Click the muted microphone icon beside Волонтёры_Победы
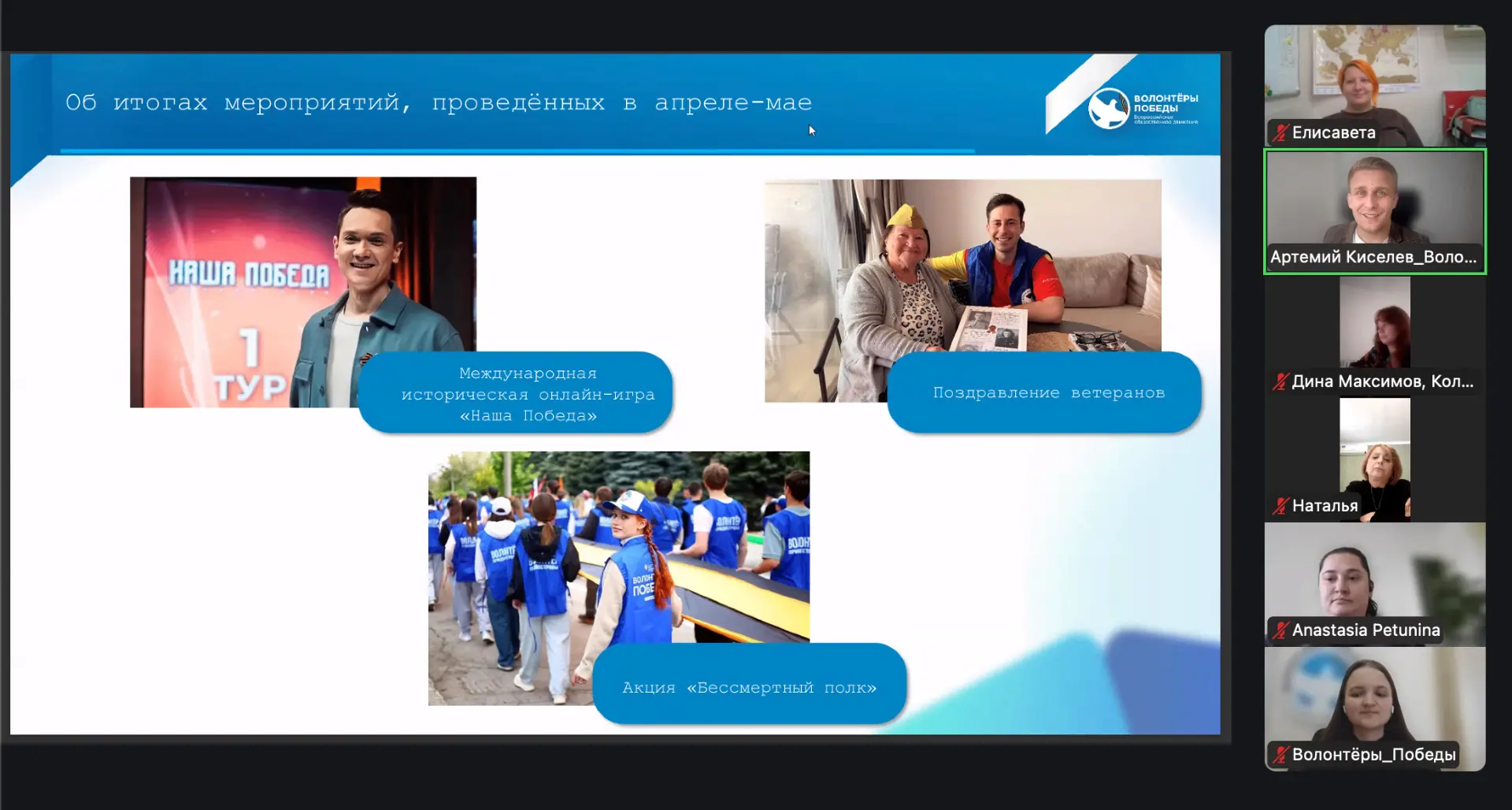 pyautogui.click(x=1280, y=755)
